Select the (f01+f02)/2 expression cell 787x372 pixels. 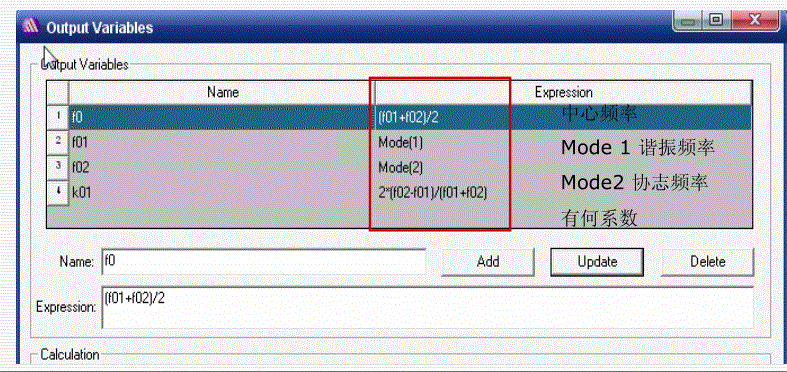(x=563, y=118)
